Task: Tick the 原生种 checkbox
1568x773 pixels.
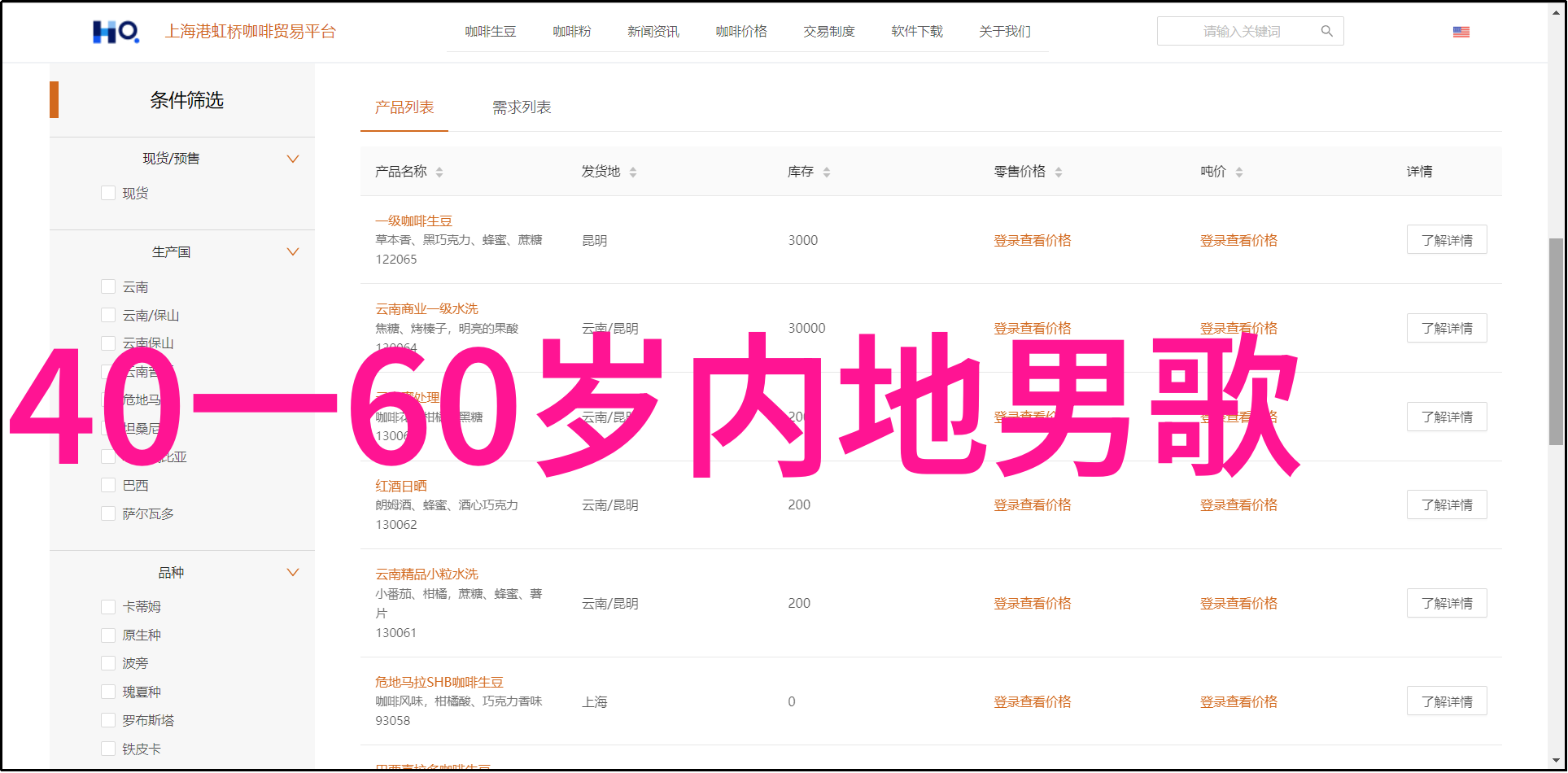Action: point(107,635)
